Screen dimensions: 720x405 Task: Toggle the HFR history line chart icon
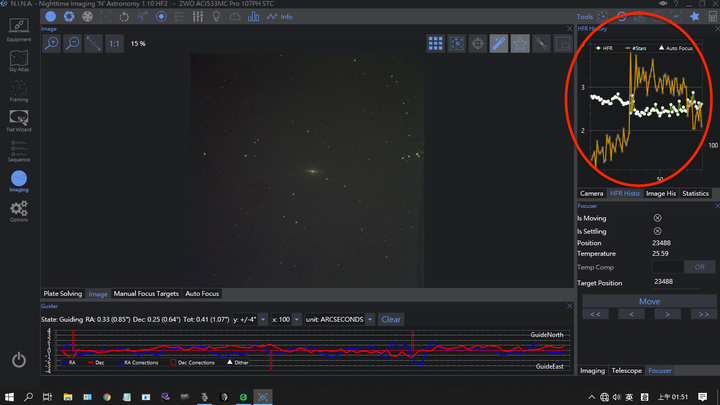point(272,17)
